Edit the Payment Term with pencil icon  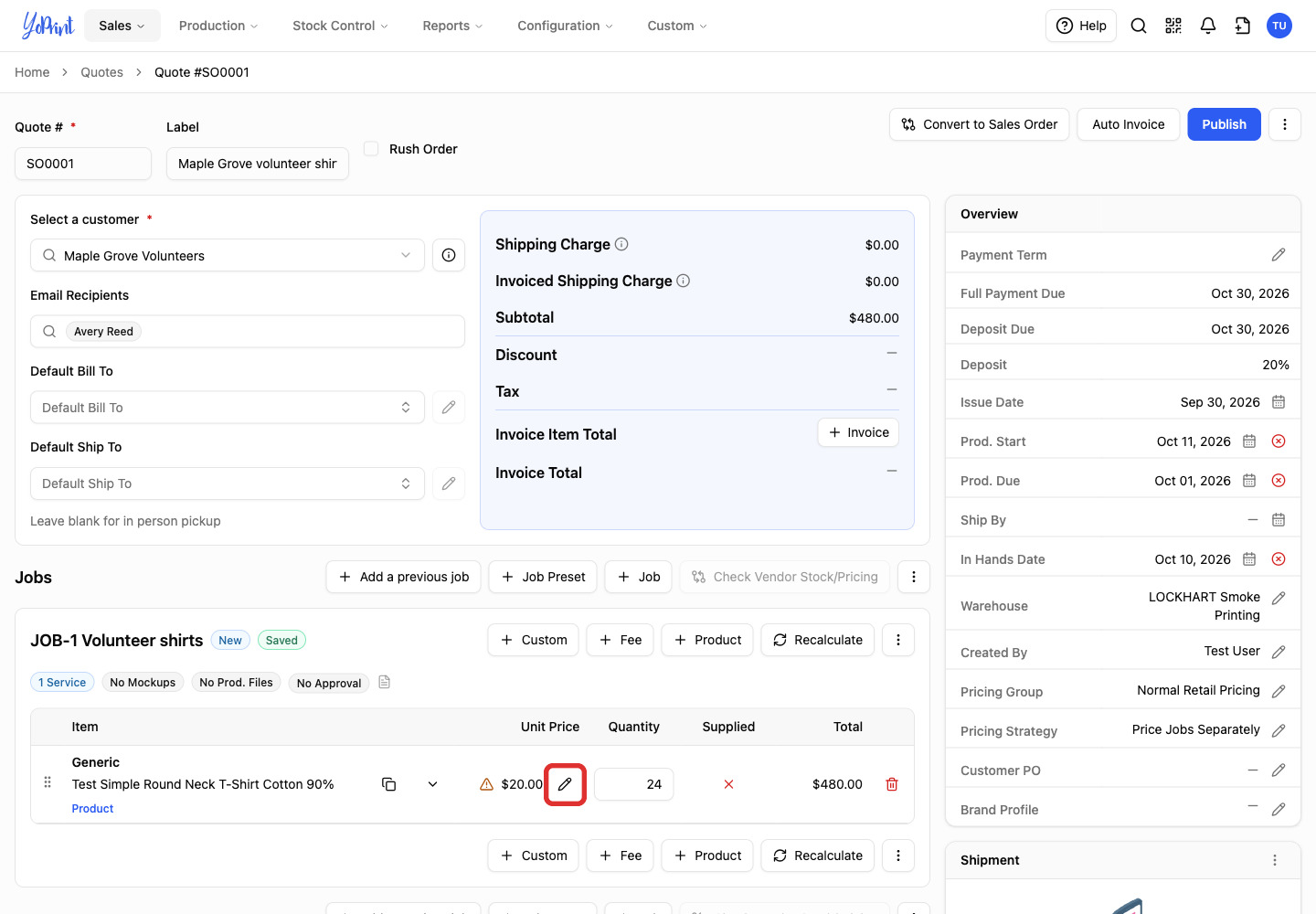(x=1279, y=255)
